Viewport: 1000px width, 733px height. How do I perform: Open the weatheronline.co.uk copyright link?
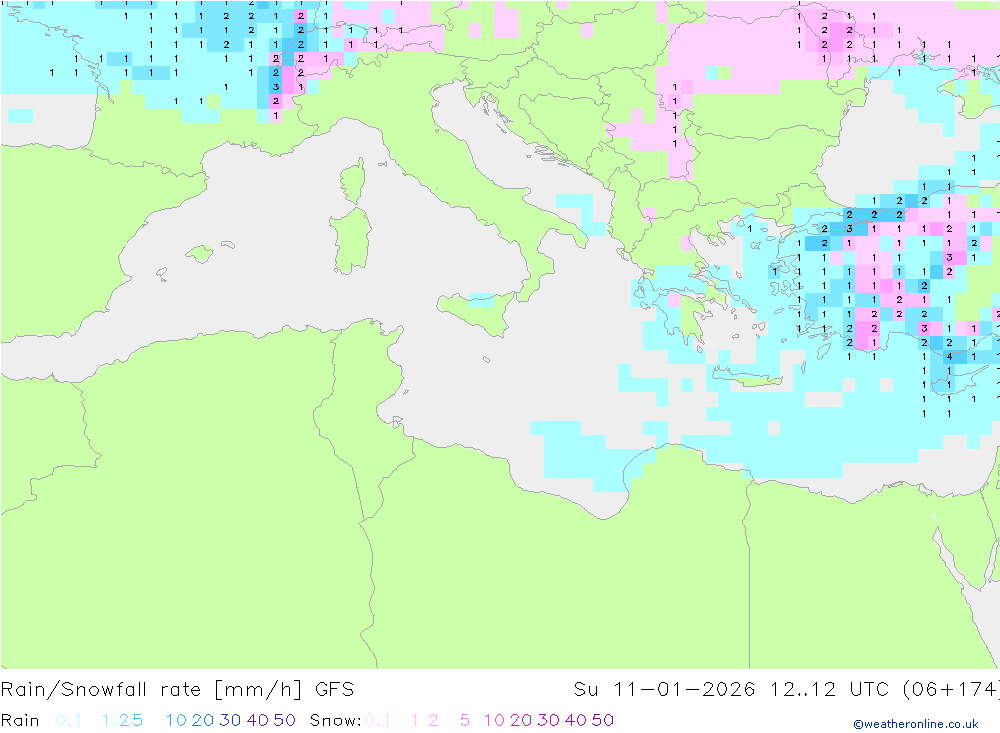(x=916, y=724)
